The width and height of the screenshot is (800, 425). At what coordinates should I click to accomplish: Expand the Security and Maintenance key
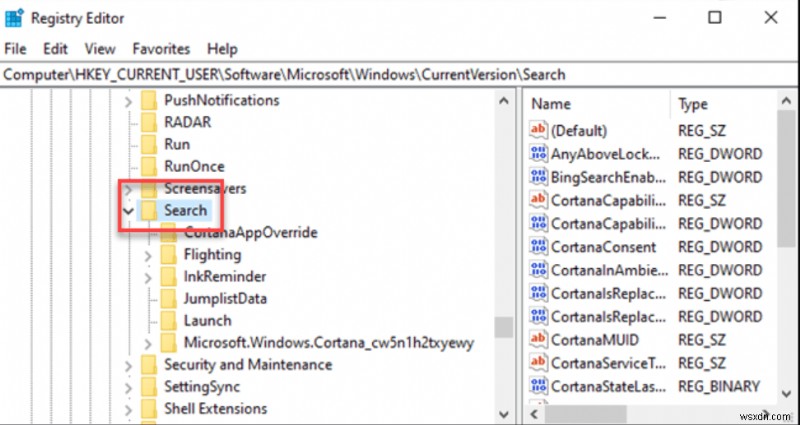tap(129, 365)
